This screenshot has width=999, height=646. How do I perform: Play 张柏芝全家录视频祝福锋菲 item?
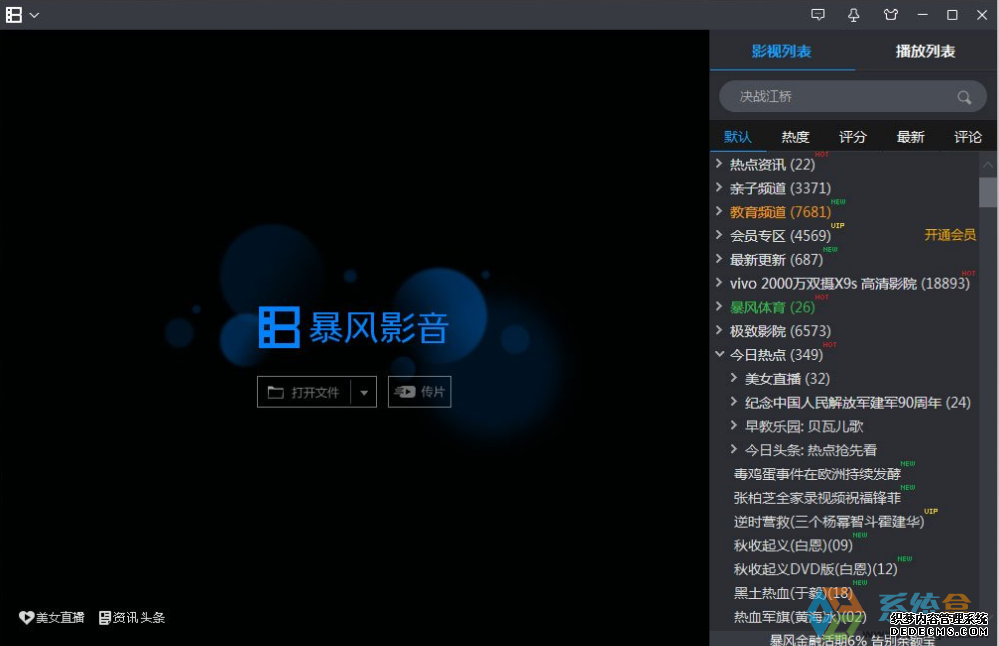click(x=817, y=498)
